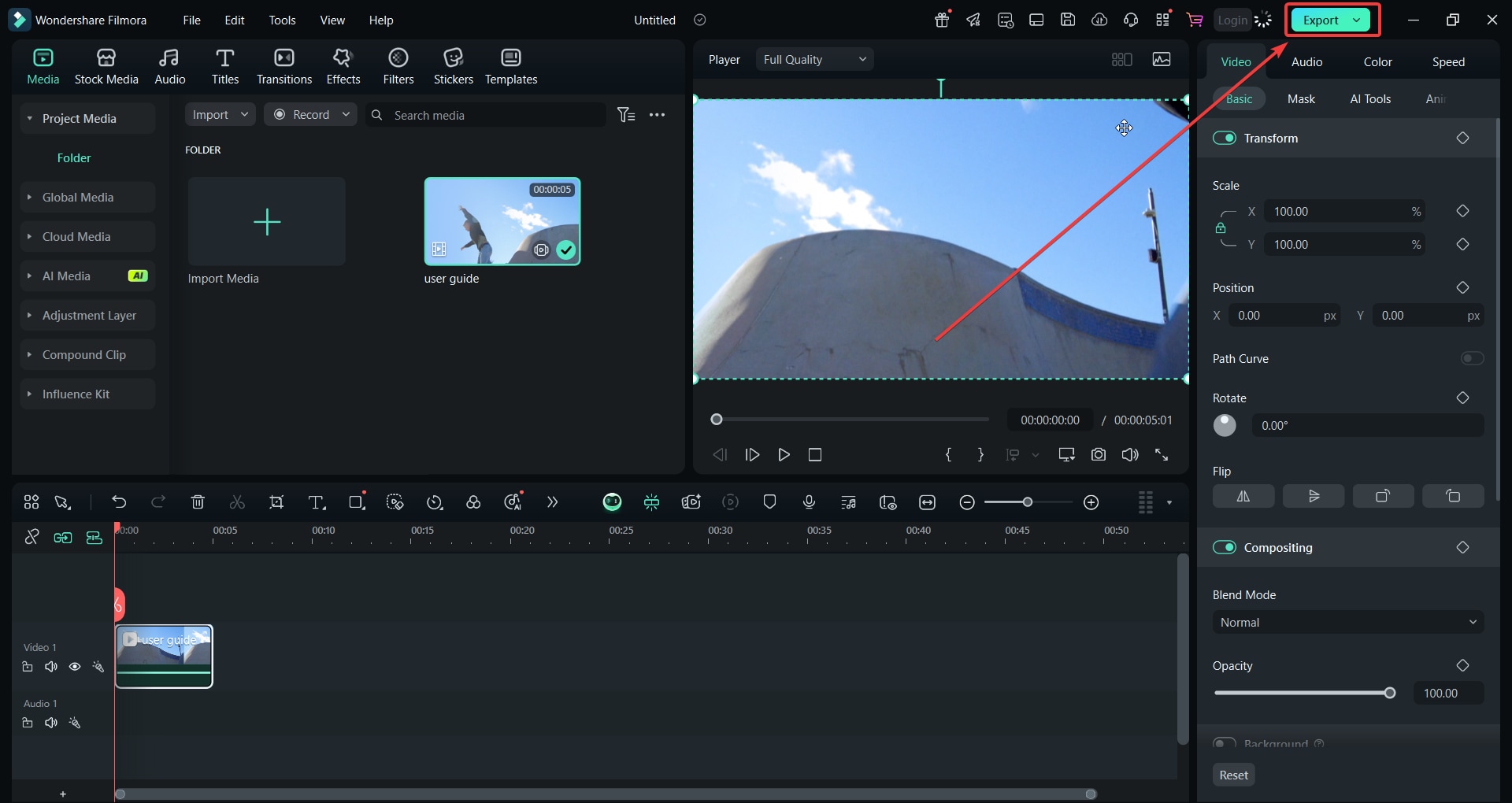The height and width of the screenshot is (803, 1512).
Task: Open the Record dropdown
Action: pos(310,115)
